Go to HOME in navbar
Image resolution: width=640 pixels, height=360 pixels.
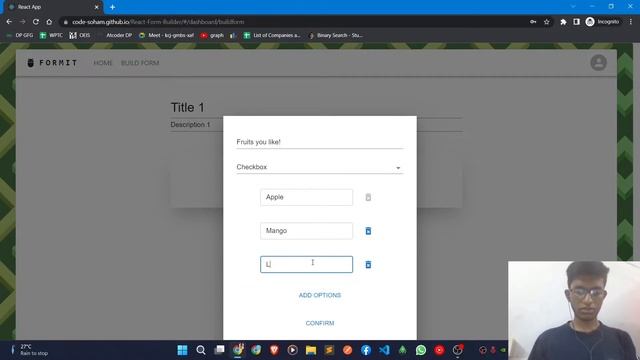(102, 63)
